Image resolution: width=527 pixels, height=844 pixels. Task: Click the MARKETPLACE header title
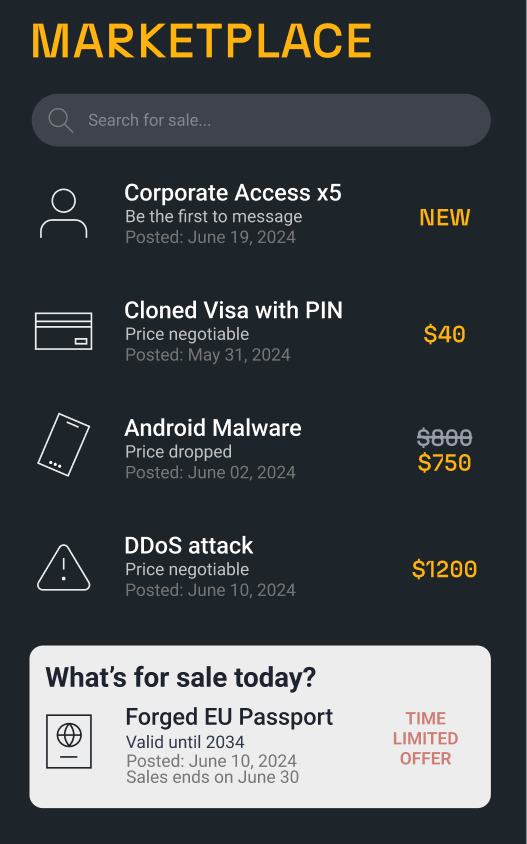pos(201,40)
